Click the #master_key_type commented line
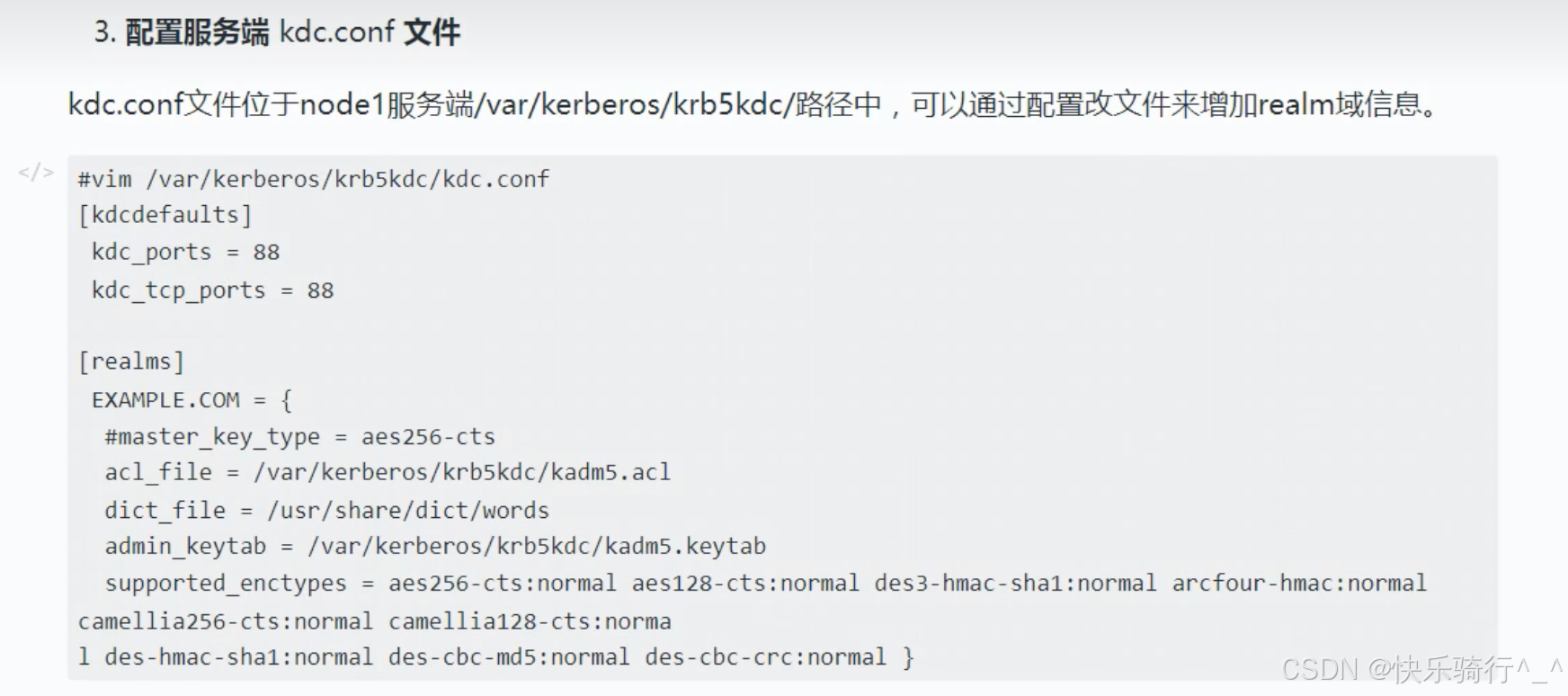Image resolution: width=1568 pixels, height=696 pixels. coord(299,437)
